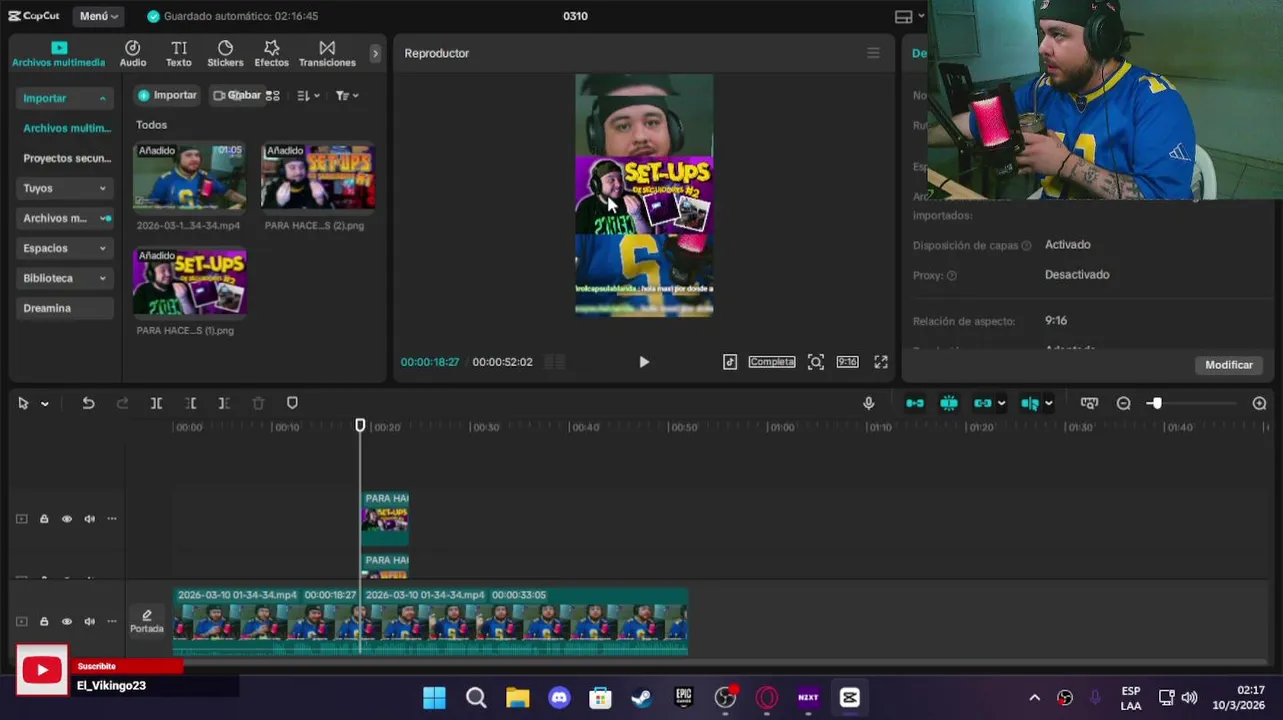The height and width of the screenshot is (720, 1283).
Task: Open the Texto panel
Action: (x=179, y=54)
